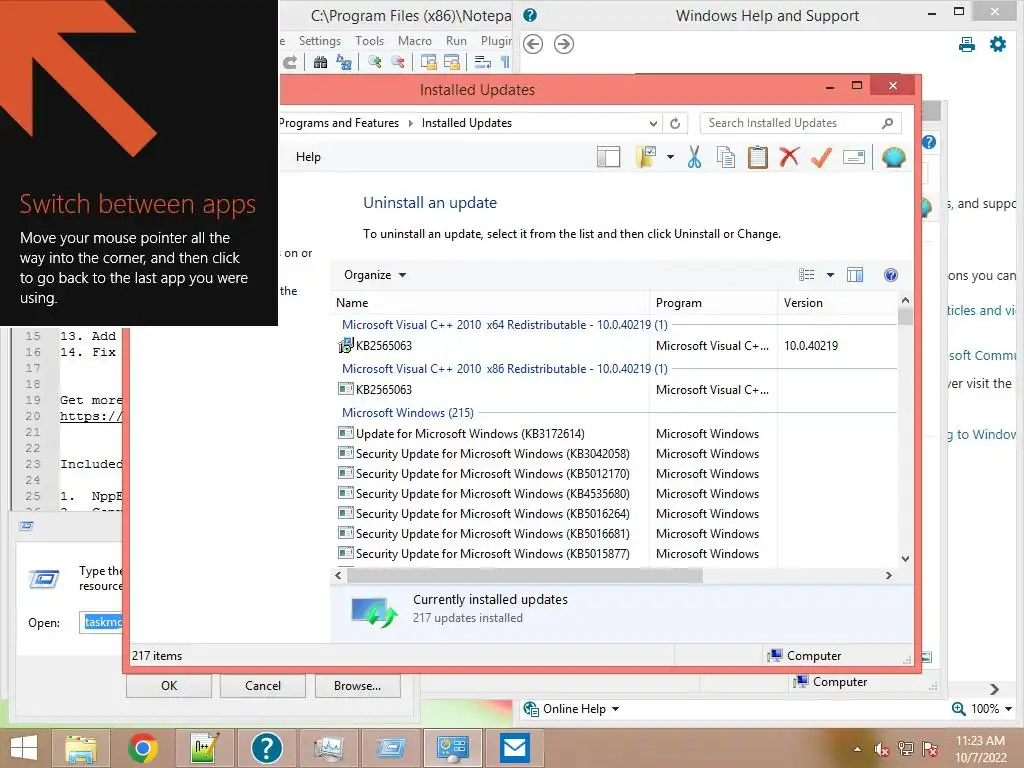1024x768 pixels.
Task: Click the Zoom Out icon in Notepad++
Action: [398, 62]
